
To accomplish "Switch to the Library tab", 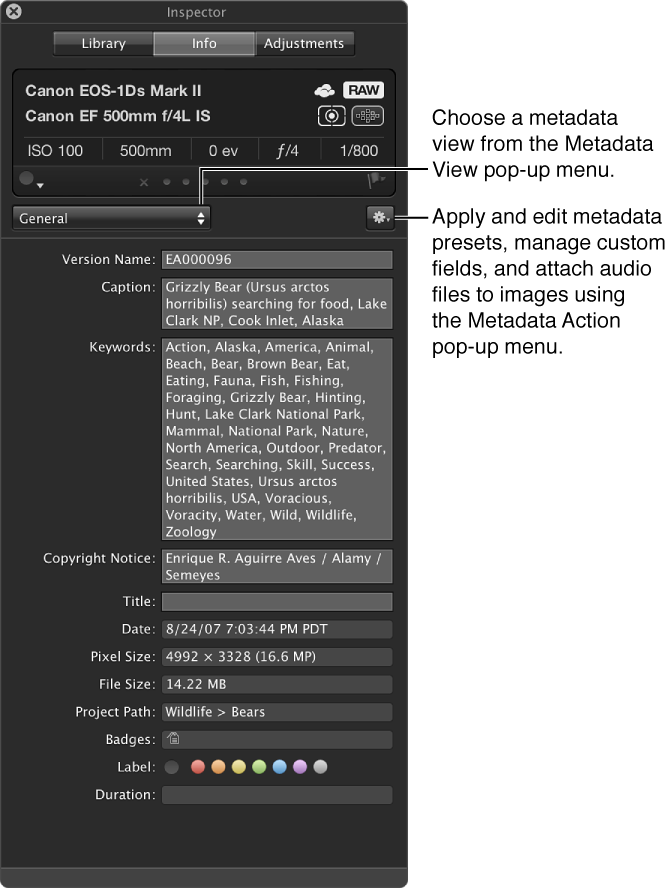I will (x=103, y=44).
